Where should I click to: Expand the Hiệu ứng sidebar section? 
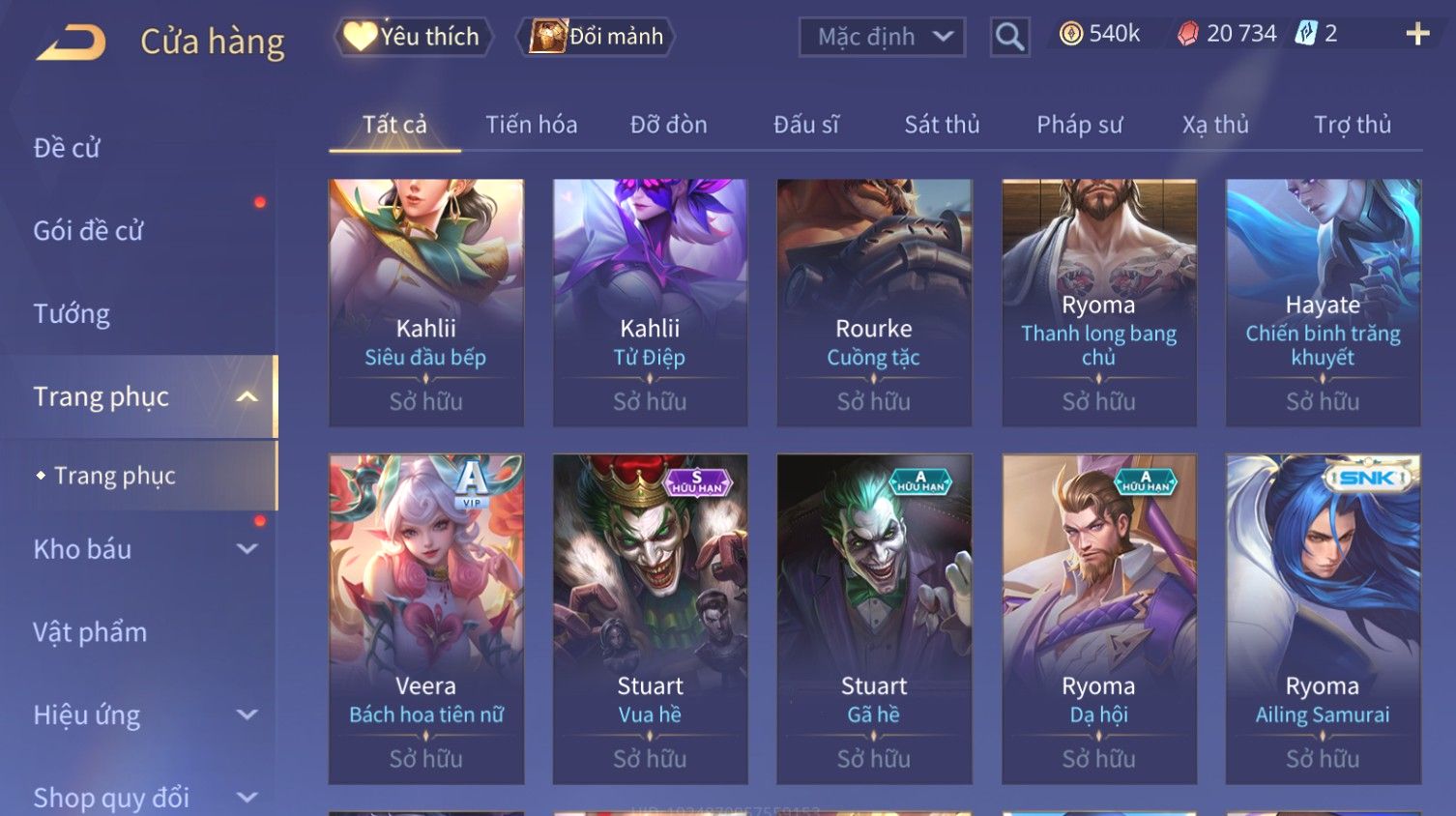(x=248, y=714)
